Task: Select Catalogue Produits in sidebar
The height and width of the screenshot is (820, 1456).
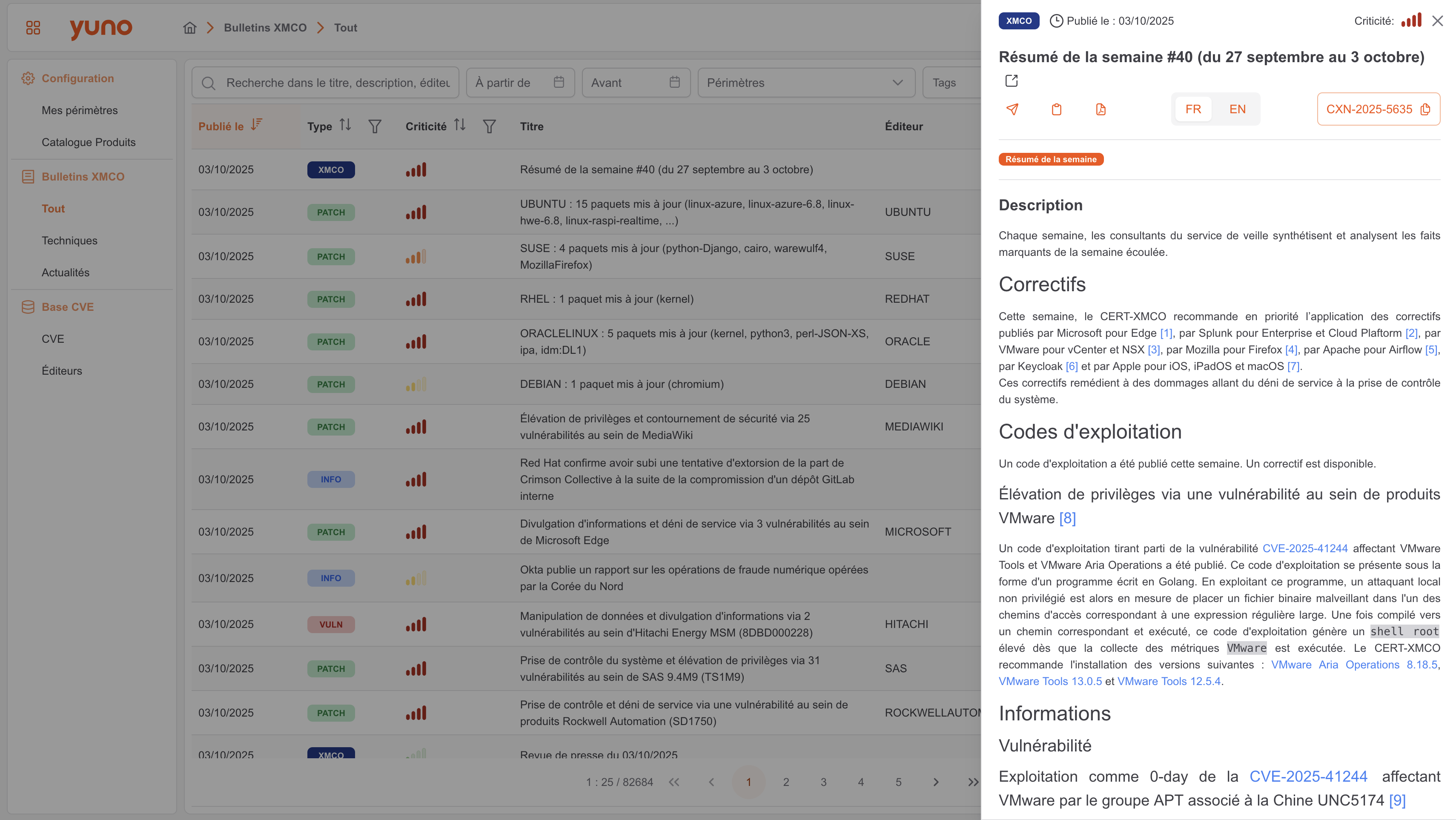Action: point(88,142)
